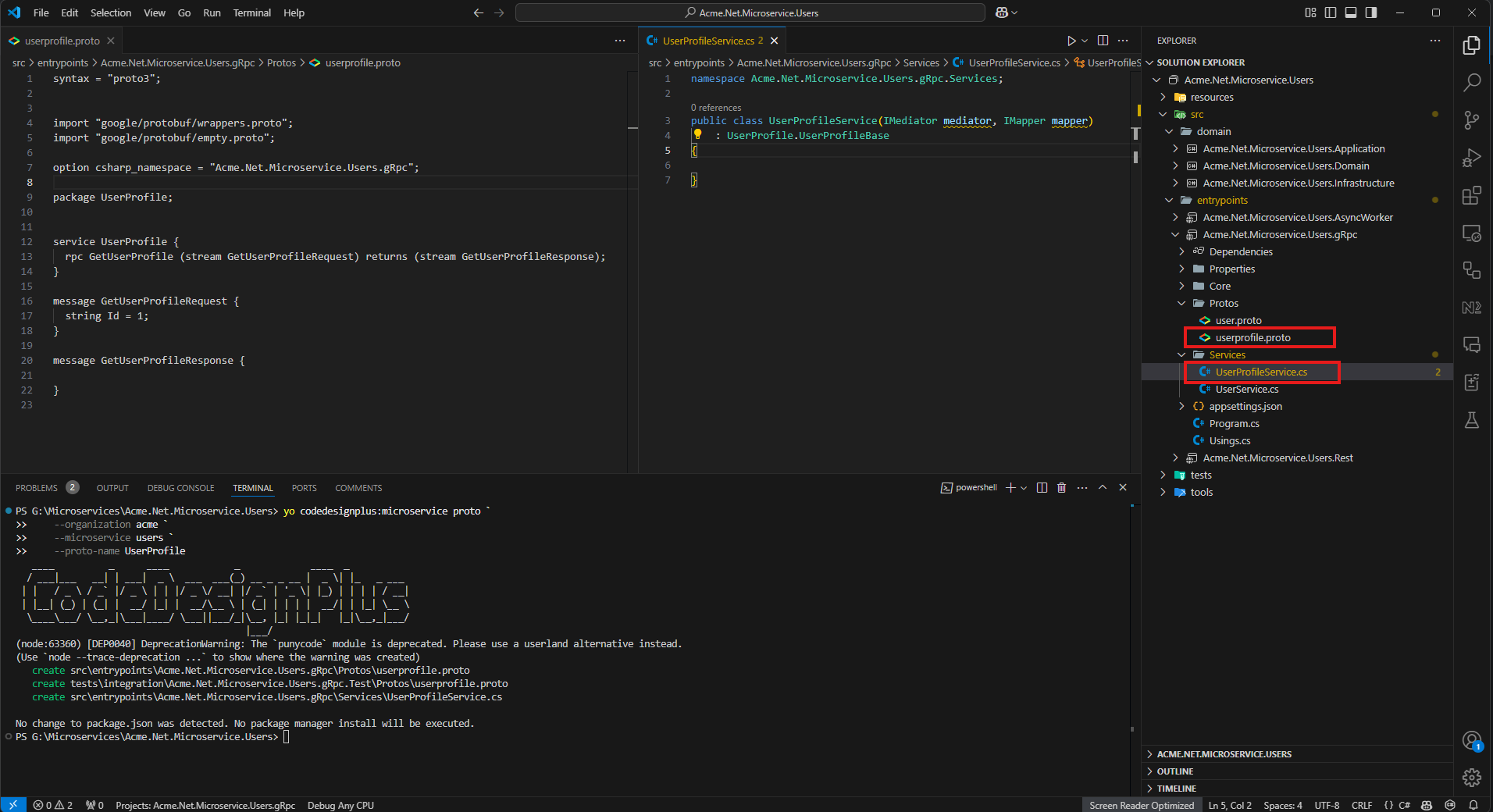This screenshot has height=812, width=1493.
Task: Open Customize Layout in the title bar
Action: coord(1310,12)
